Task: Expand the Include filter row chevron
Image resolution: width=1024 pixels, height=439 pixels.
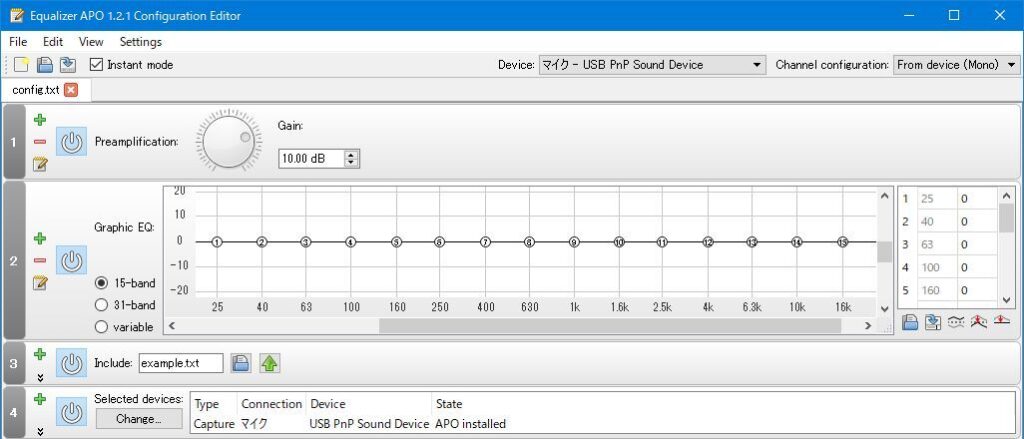Action: [40, 377]
